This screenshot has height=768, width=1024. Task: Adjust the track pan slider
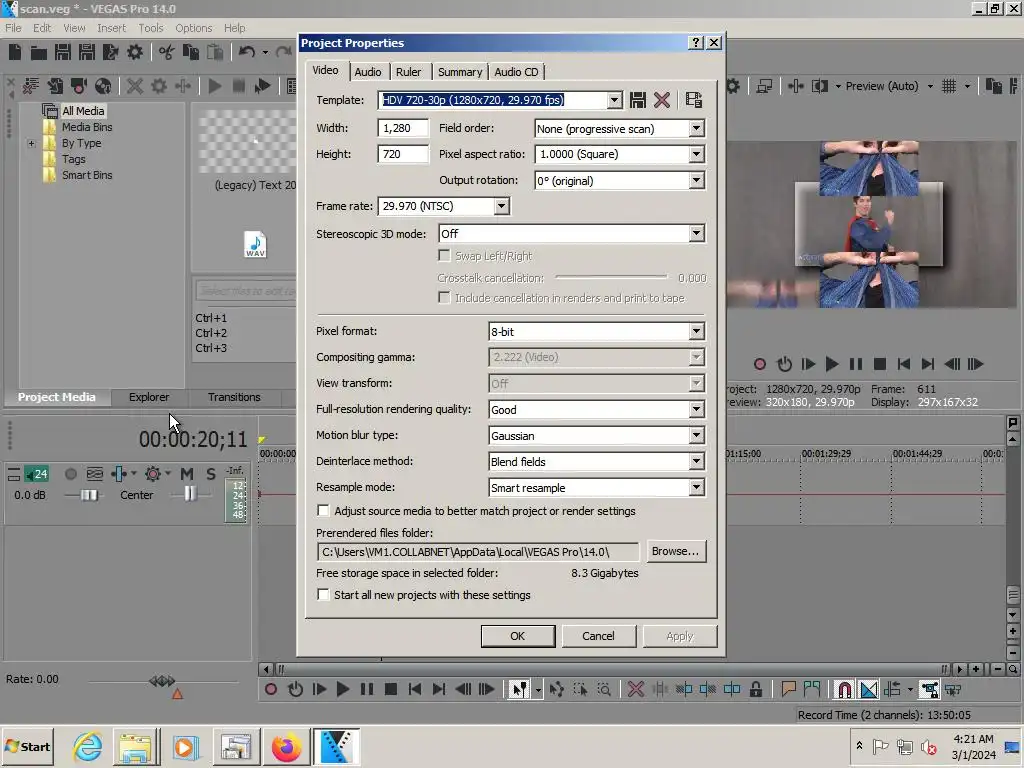[189, 493]
